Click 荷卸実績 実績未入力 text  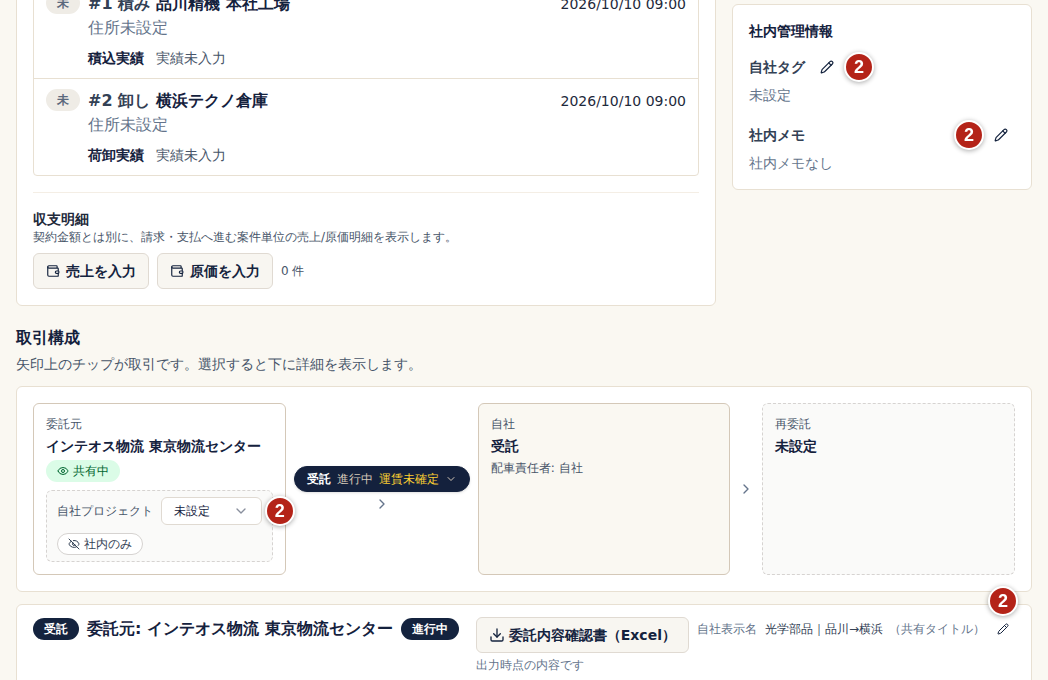156,156
